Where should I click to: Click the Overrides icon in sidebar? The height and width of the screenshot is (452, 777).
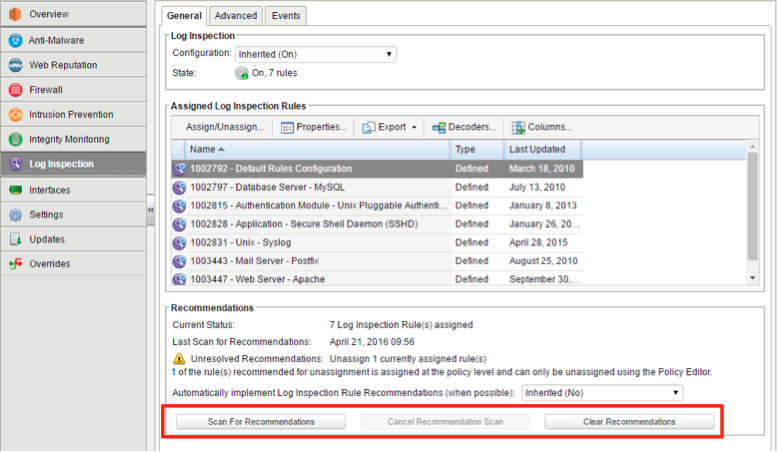pyautogui.click(x=15, y=264)
